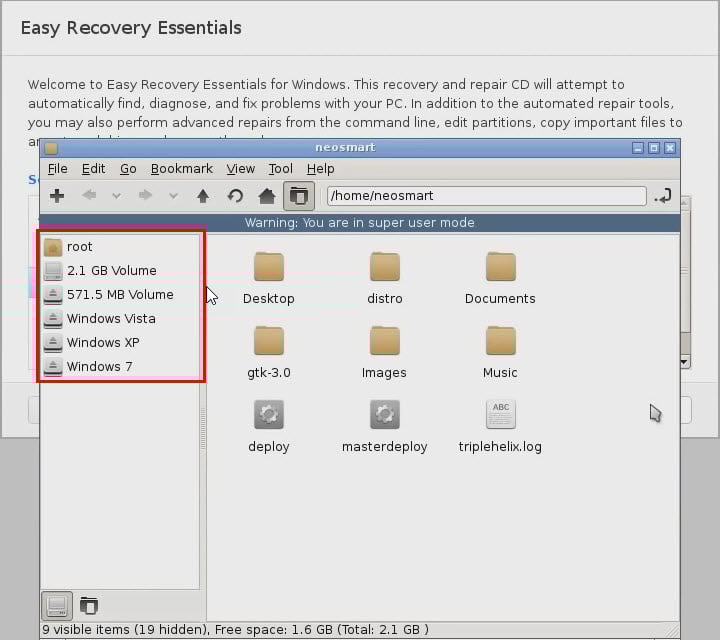
Task: Close the neosmart file manager window
Action: [x=670, y=148]
